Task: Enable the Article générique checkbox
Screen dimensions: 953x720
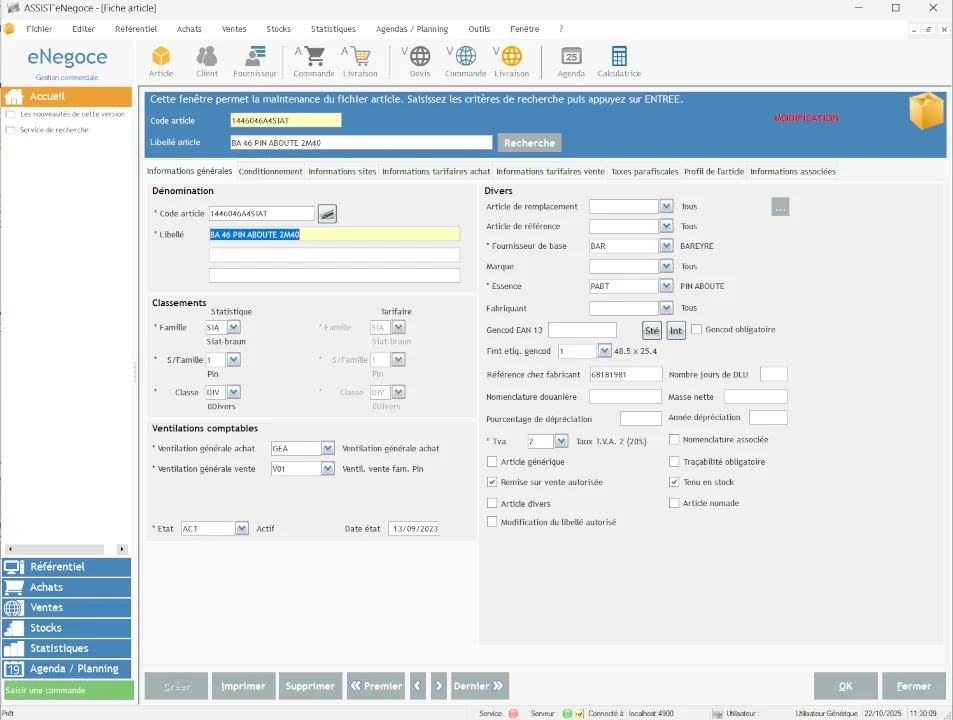Action: tap(492, 462)
